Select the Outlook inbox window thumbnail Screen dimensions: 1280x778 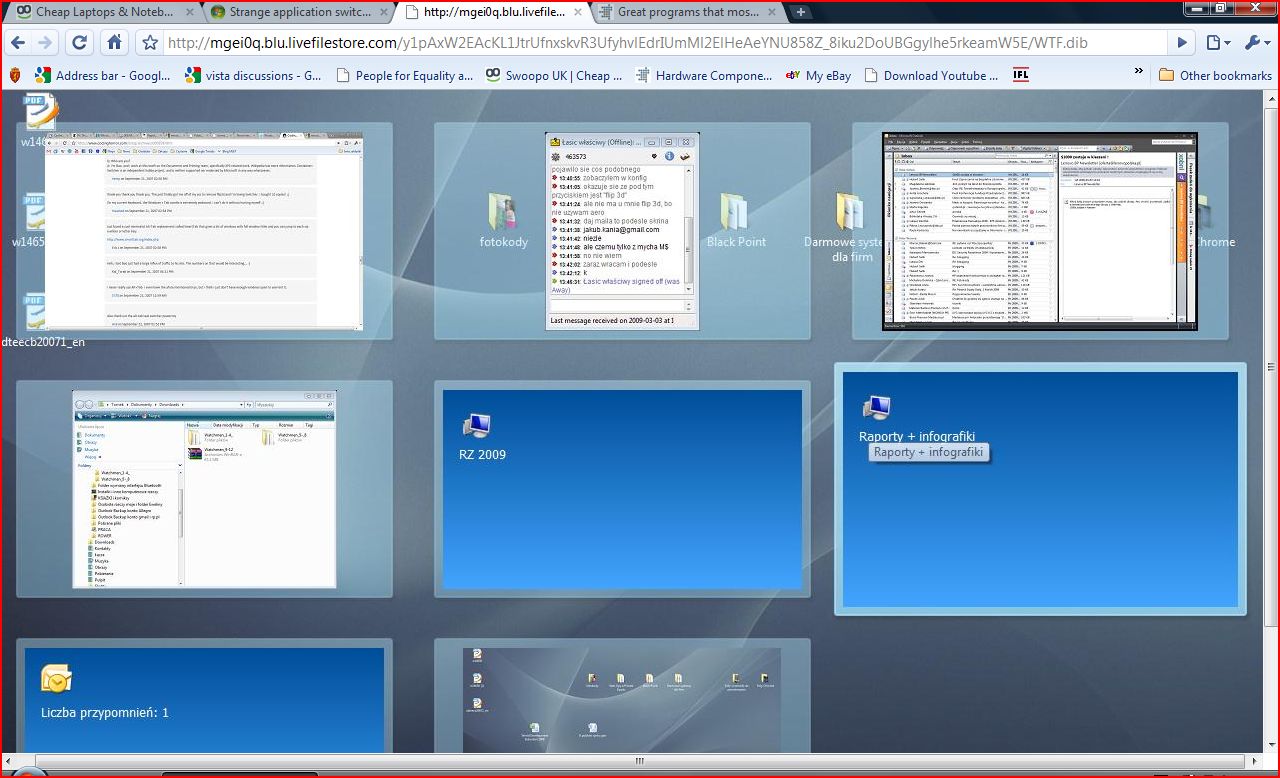click(1039, 231)
